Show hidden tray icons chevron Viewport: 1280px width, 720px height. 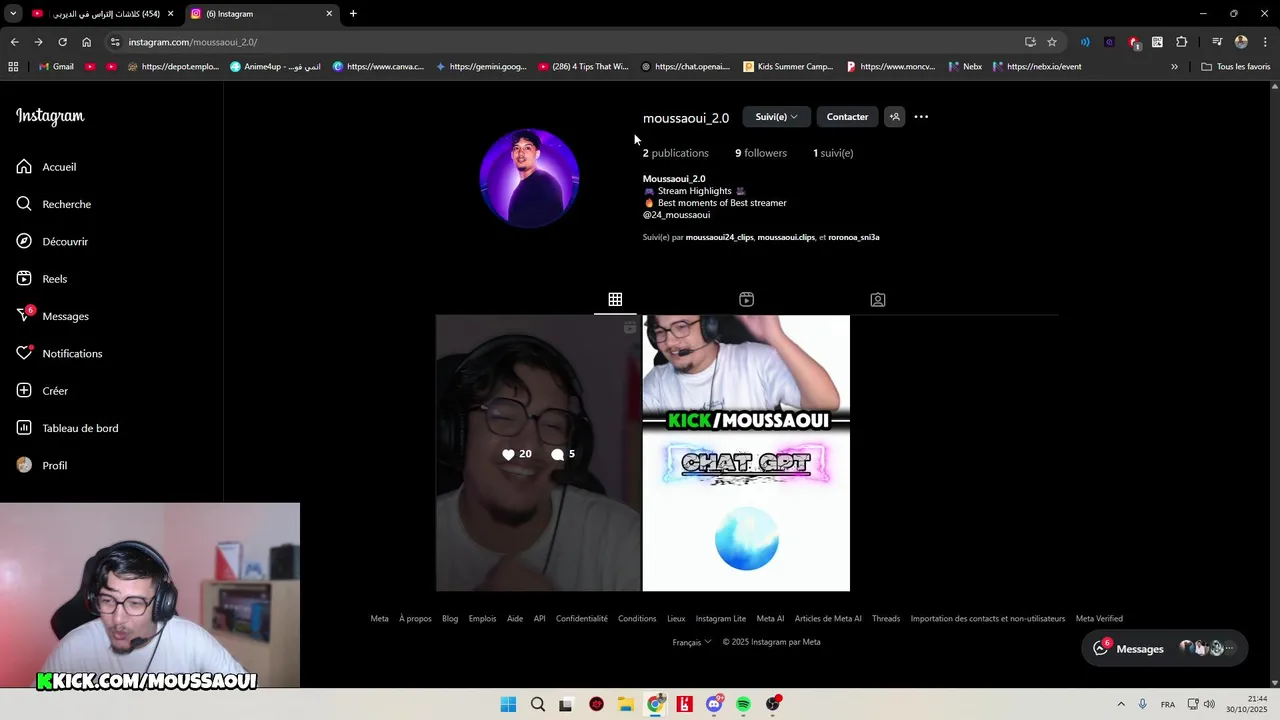1120,704
